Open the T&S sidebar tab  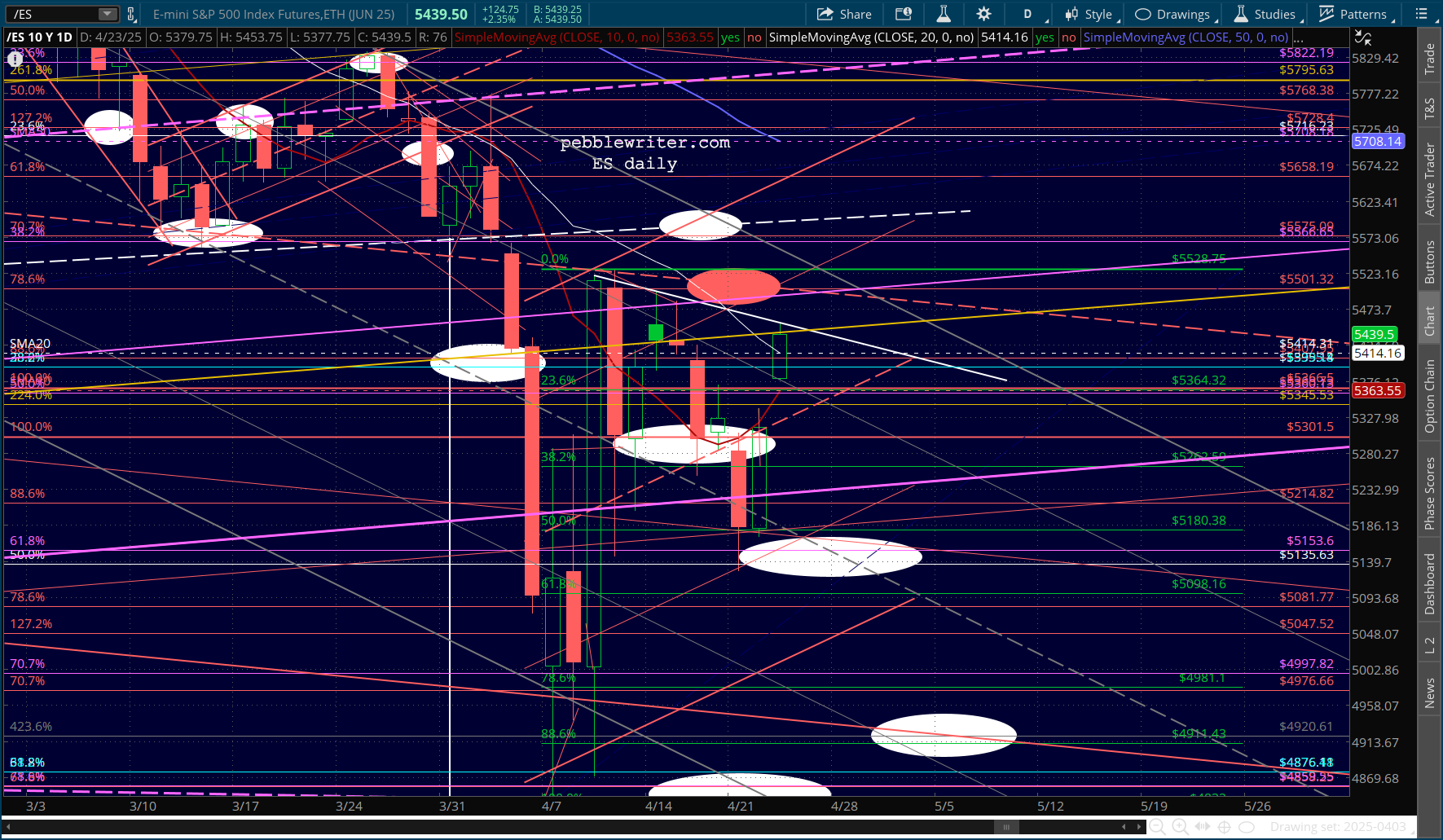coord(1429,108)
